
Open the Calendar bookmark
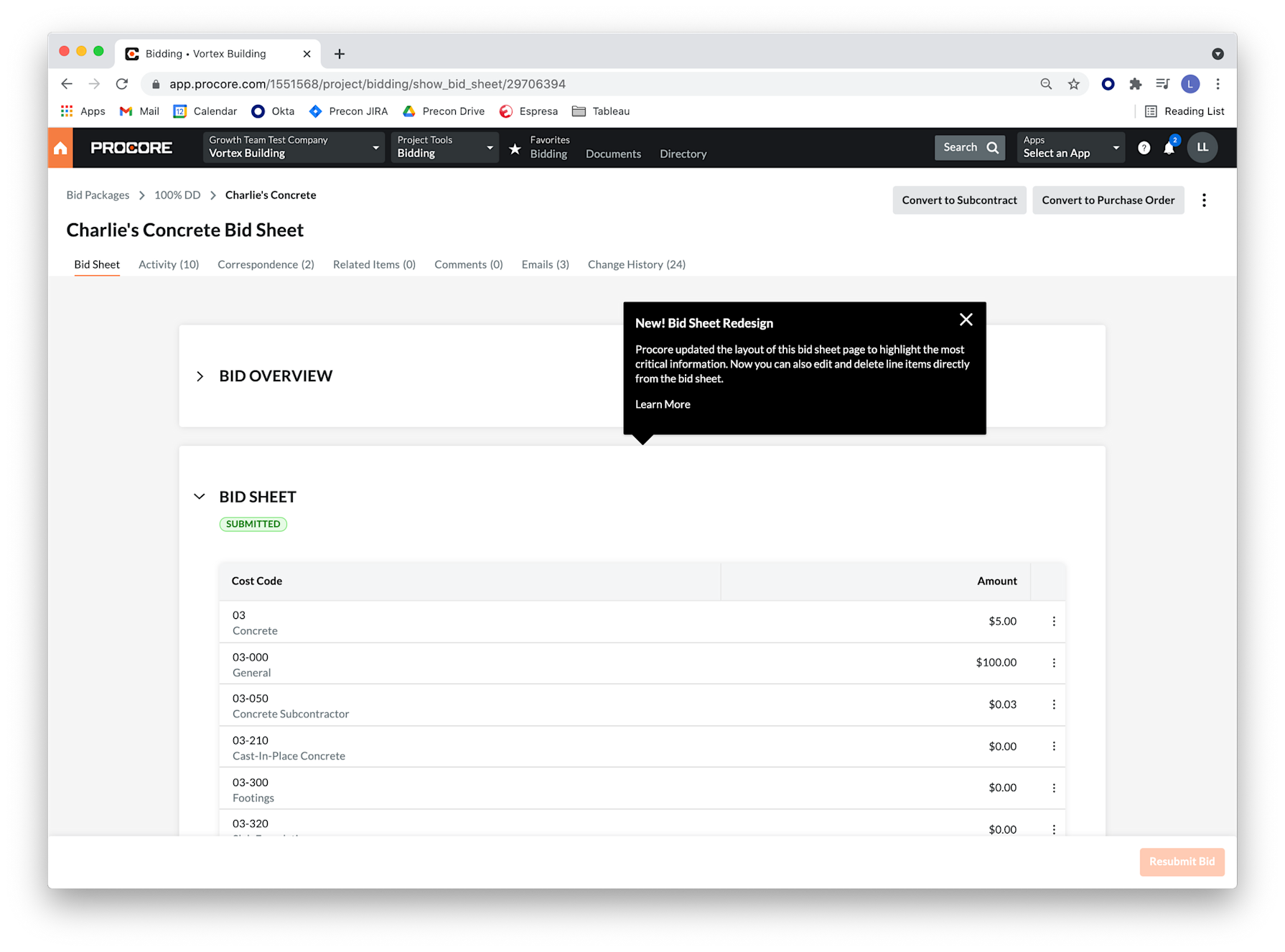coord(205,111)
